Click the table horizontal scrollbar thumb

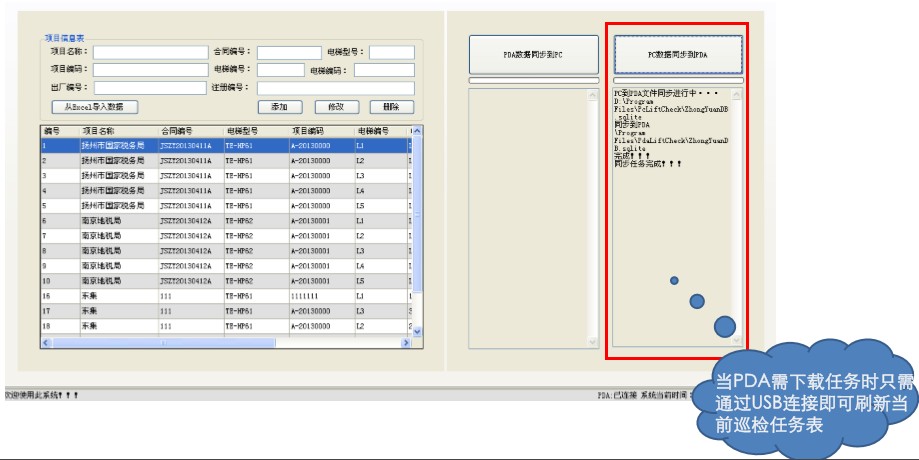tap(164, 342)
